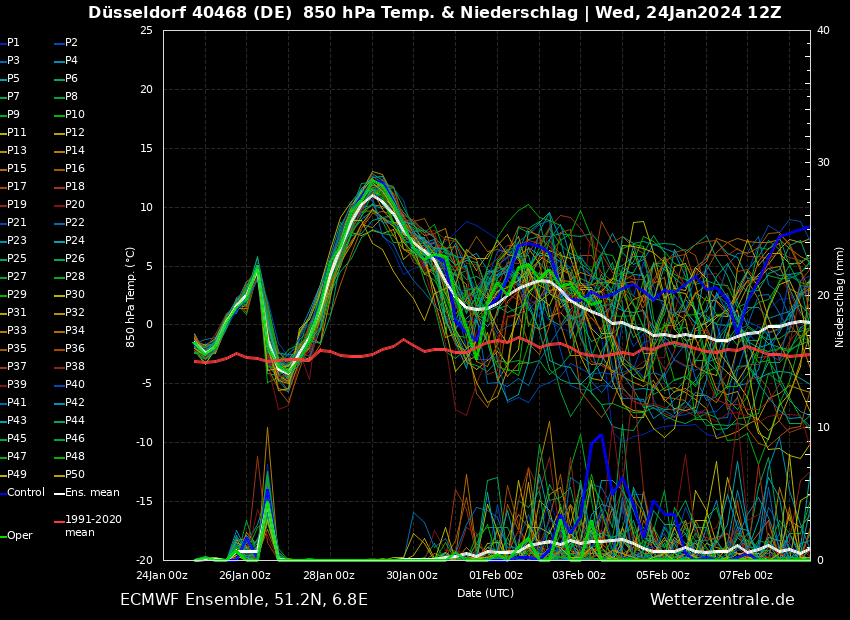Click the Oper legend entry
850x620 pixels.
[19, 536]
